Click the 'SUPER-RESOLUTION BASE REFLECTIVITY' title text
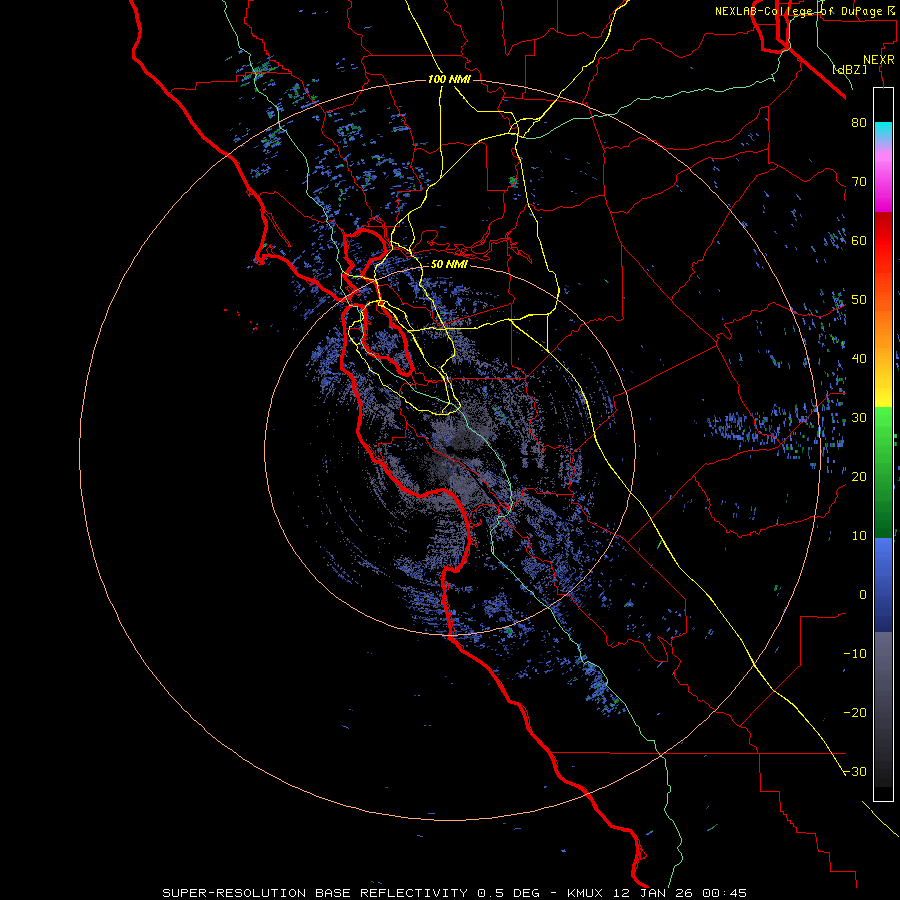The height and width of the screenshot is (900, 900). point(316,893)
